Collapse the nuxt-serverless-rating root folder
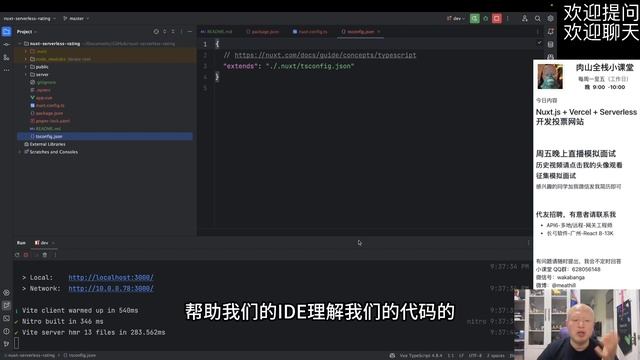 point(20,44)
